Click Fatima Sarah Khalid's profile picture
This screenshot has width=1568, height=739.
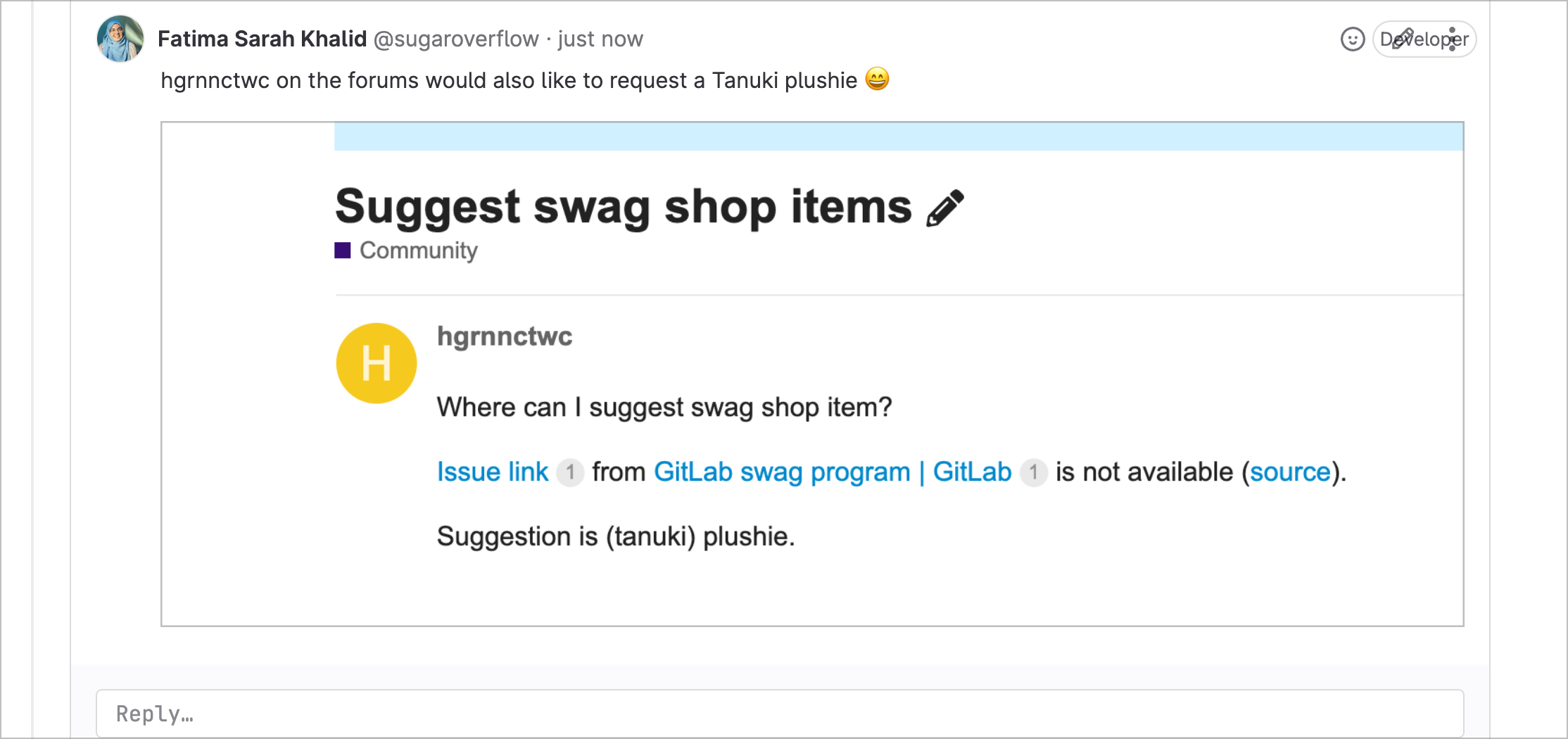point(119,38)
